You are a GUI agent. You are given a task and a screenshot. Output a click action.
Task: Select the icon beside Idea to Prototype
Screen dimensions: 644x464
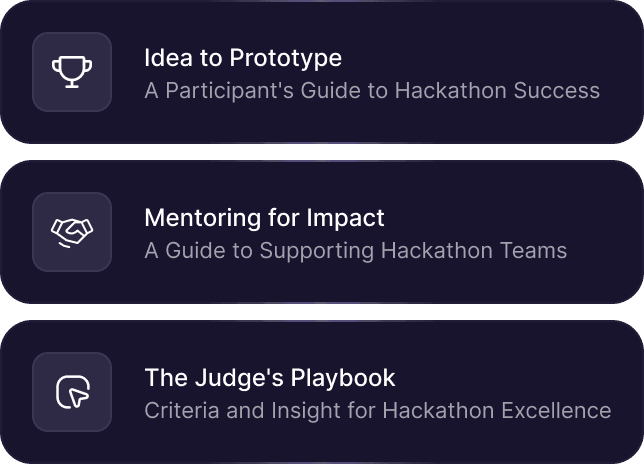(x=72, y=72)
